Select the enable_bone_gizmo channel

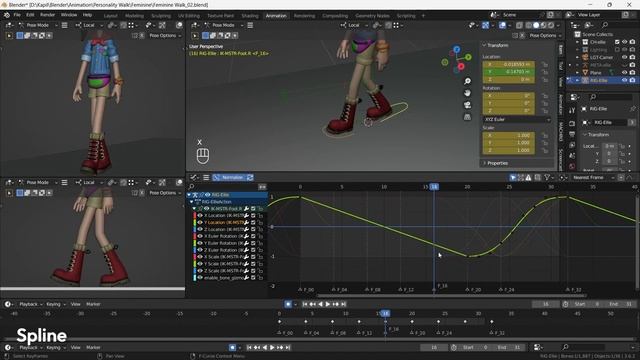point(230,278)
